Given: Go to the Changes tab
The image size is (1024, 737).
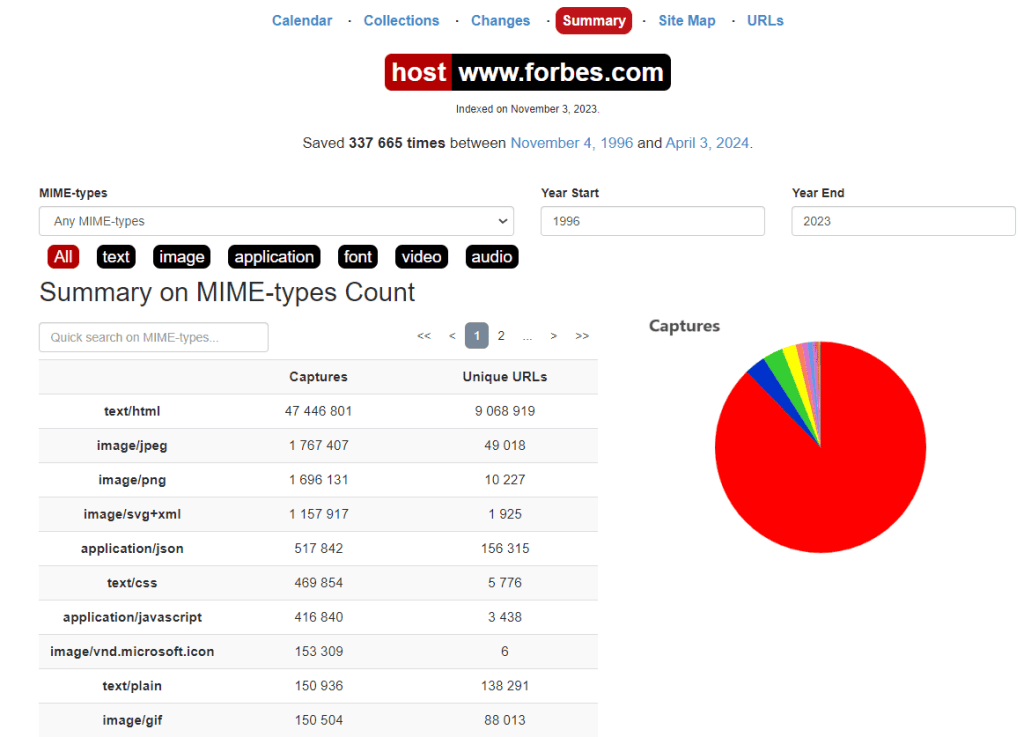Looking at the screenshot, I should [x=500, y=21].
